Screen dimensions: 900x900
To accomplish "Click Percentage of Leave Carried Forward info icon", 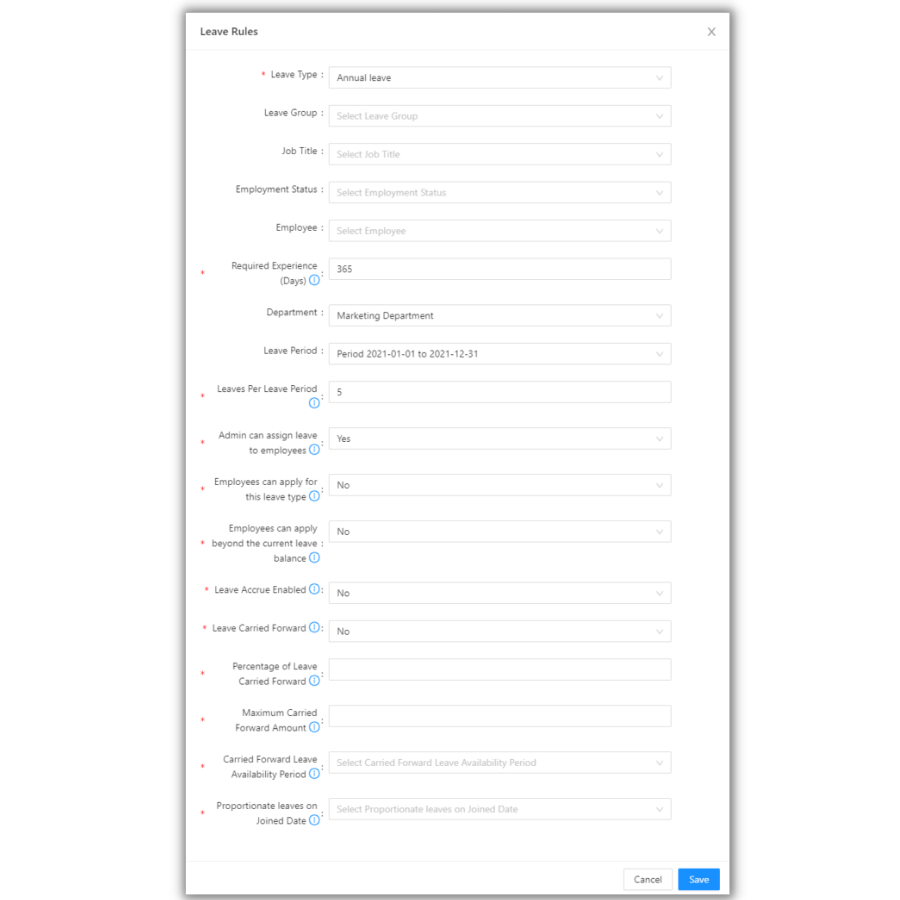I will [314, 681].
